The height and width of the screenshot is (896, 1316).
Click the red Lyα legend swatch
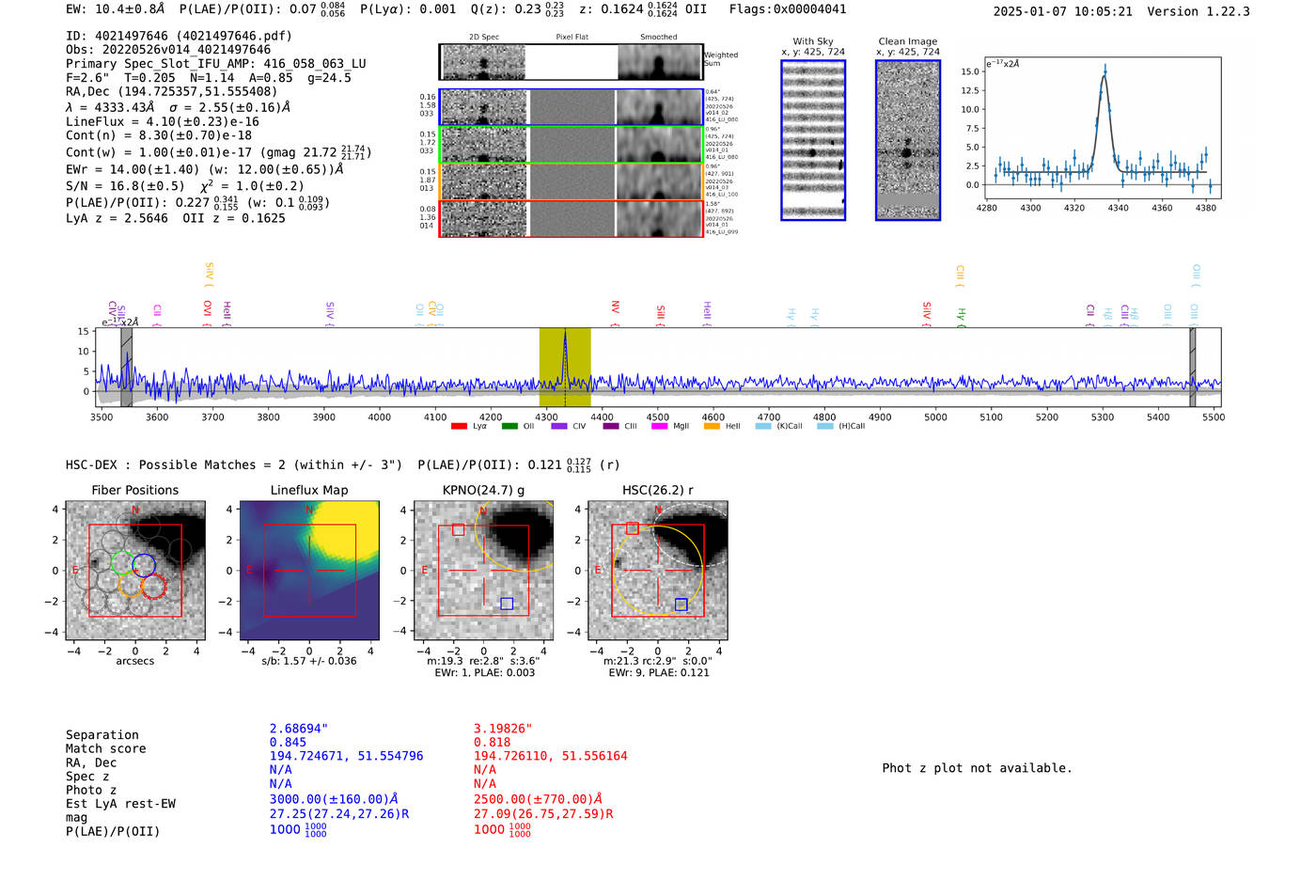(x=459, y=426)
